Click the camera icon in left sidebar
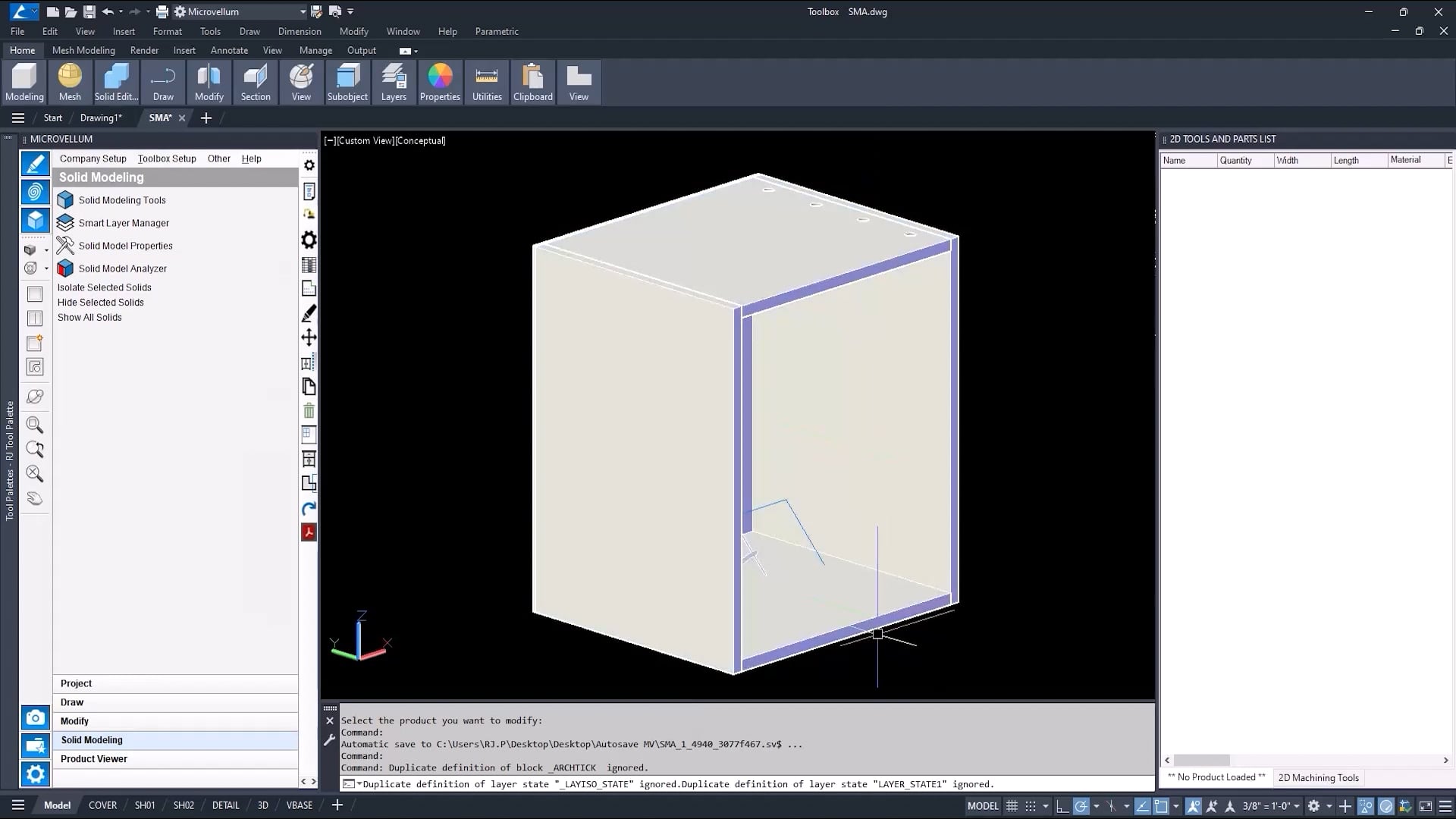The width and height of the screenshot is (1456, 819). pyautogui.click(x=35, y=717)
